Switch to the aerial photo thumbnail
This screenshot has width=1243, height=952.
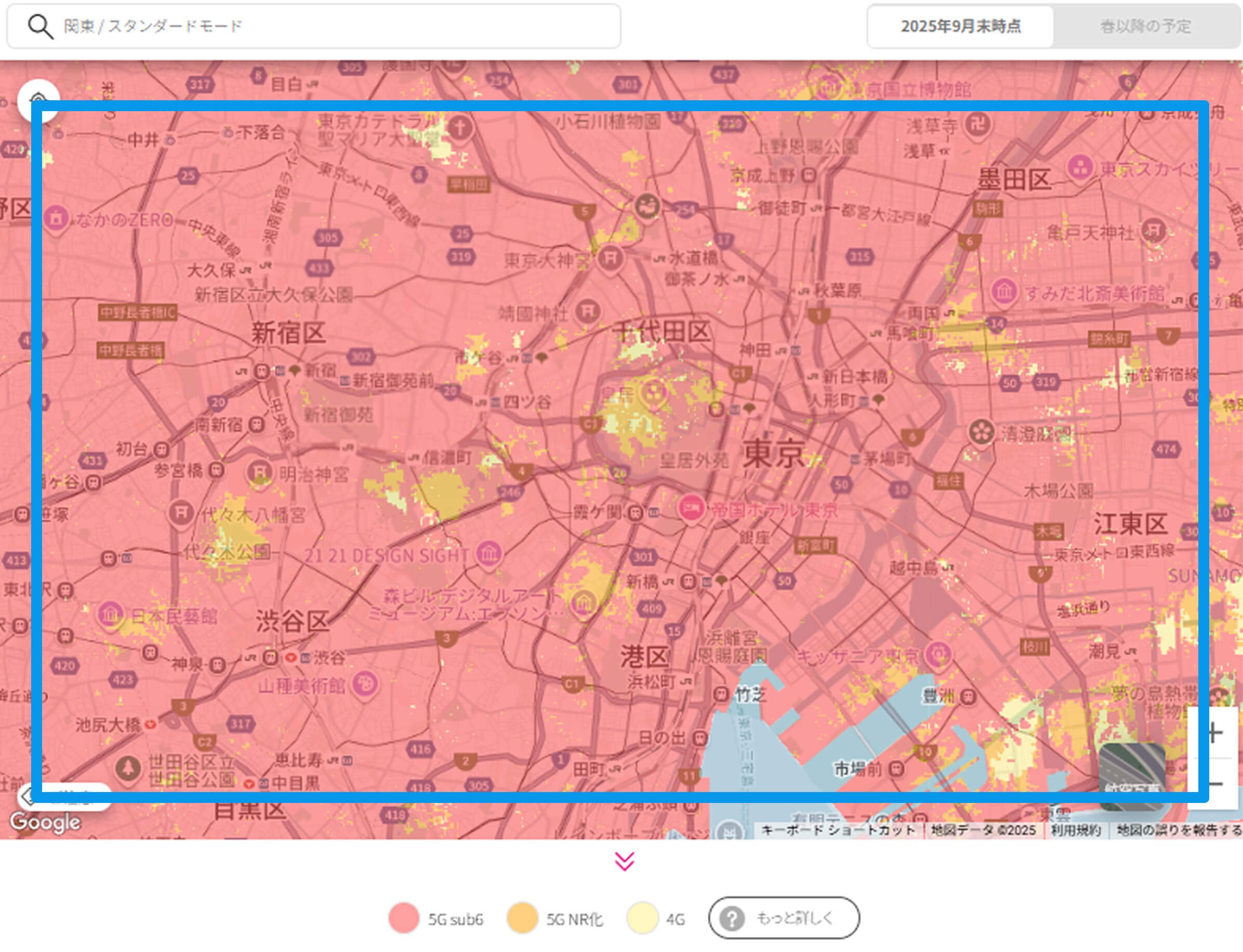[x=1131, y=774]
